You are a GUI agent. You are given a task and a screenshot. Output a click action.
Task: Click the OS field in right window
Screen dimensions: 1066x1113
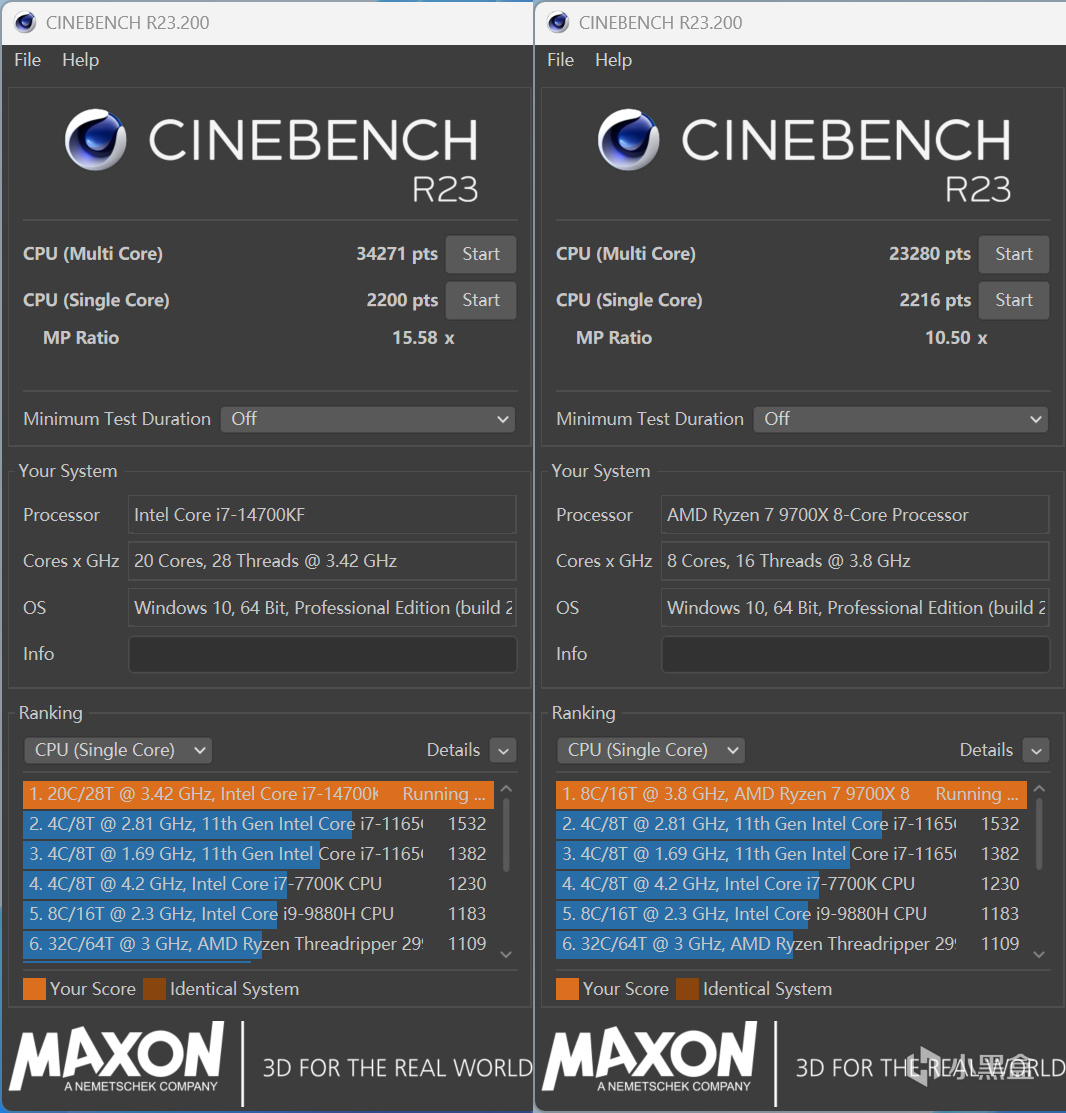coord(855,608)
